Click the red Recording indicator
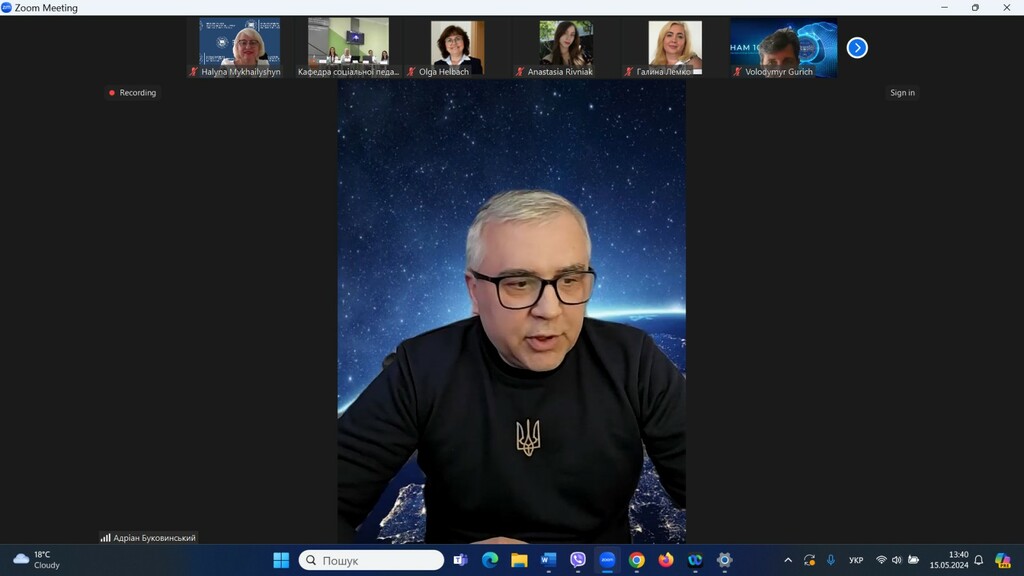1024x576 pixels. [x=132, y=93]
